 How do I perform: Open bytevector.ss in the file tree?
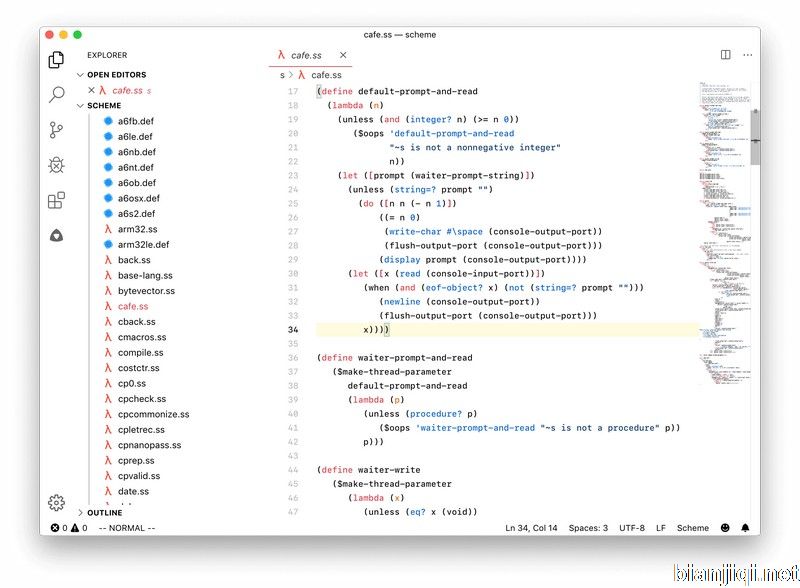[146, 291]
